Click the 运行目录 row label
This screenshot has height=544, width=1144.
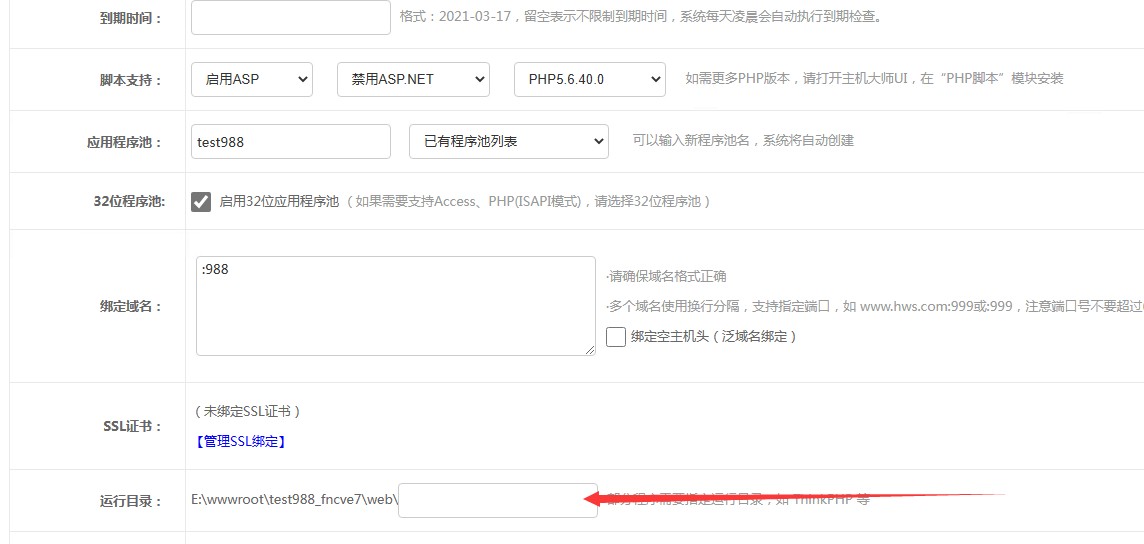130,501
